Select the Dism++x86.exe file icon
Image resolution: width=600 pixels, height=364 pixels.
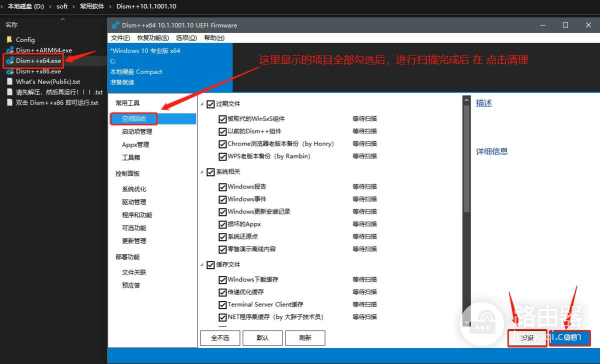(x=10, y=71)
